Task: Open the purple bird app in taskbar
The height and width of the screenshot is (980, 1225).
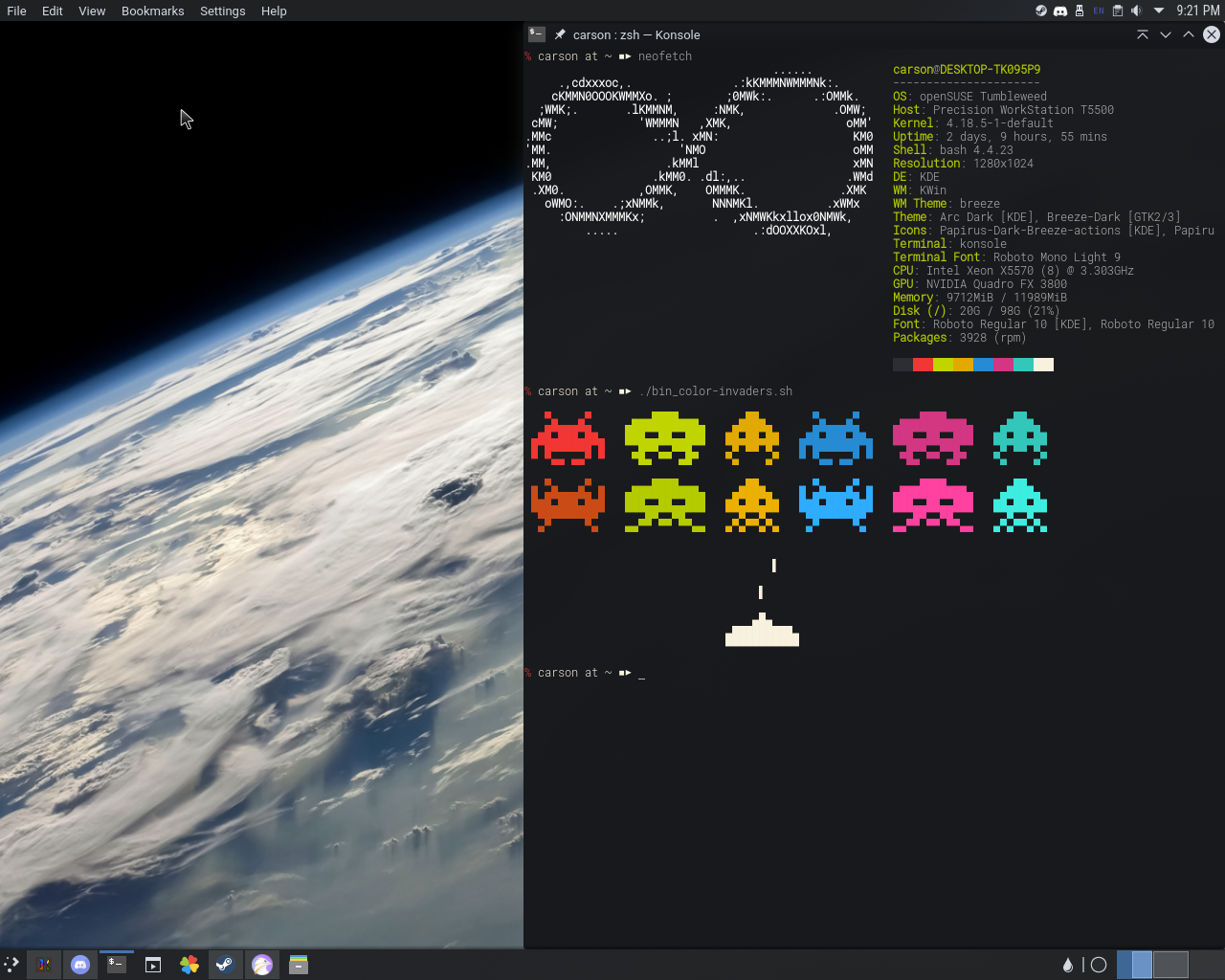Action: coord(262,965)
